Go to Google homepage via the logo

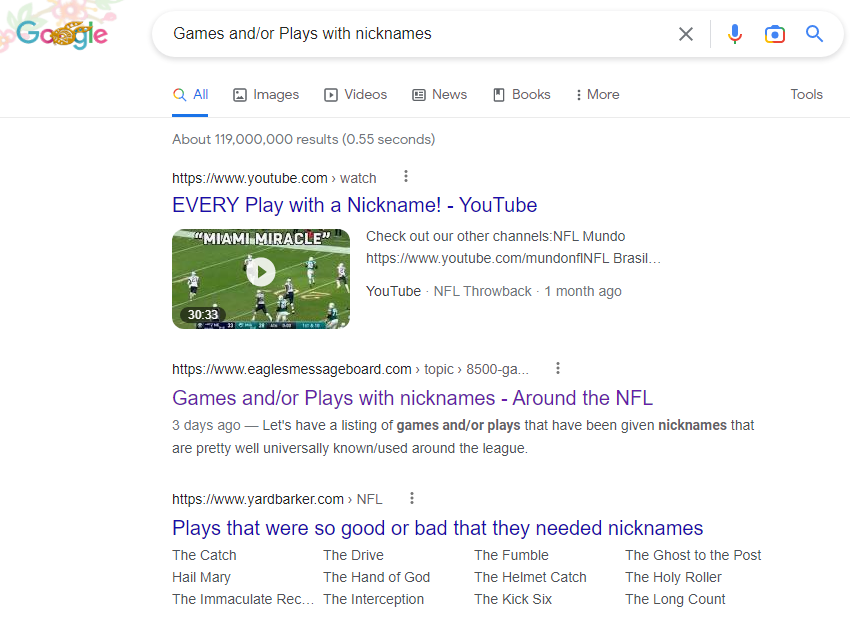[x=62, y=34]
